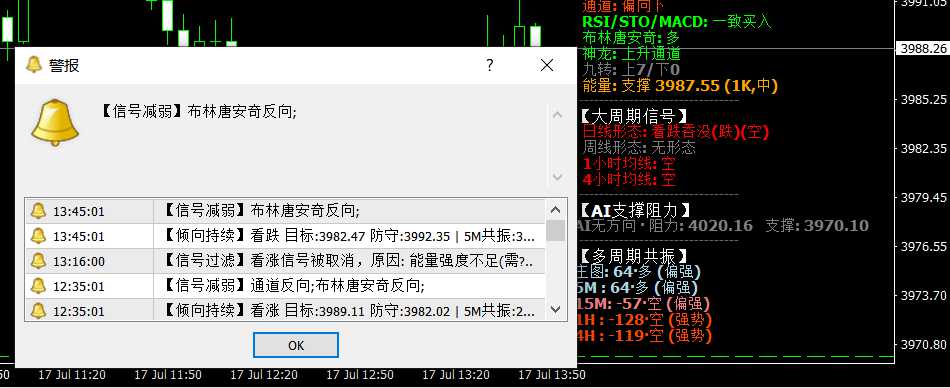Click the 13:16:00 time cell
The image size is (950, 388).
tap(79, 262)
